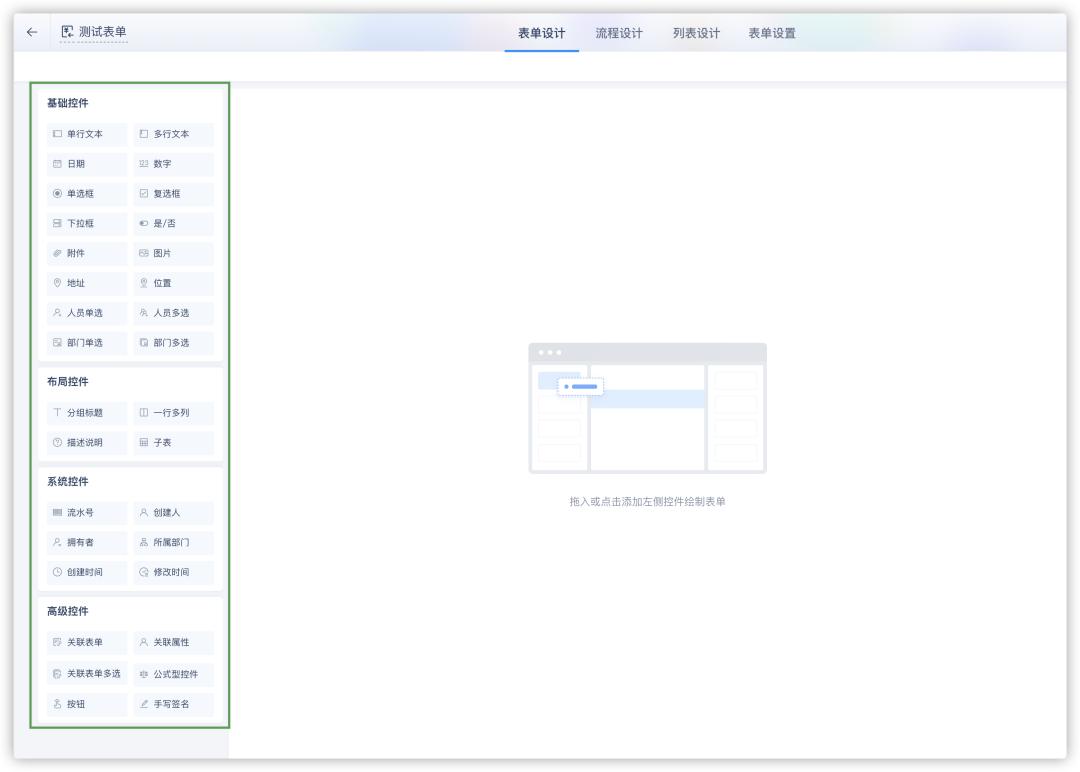Click the 部门多选 icon
Viewport: 1080px width, 772px height.
144,342
